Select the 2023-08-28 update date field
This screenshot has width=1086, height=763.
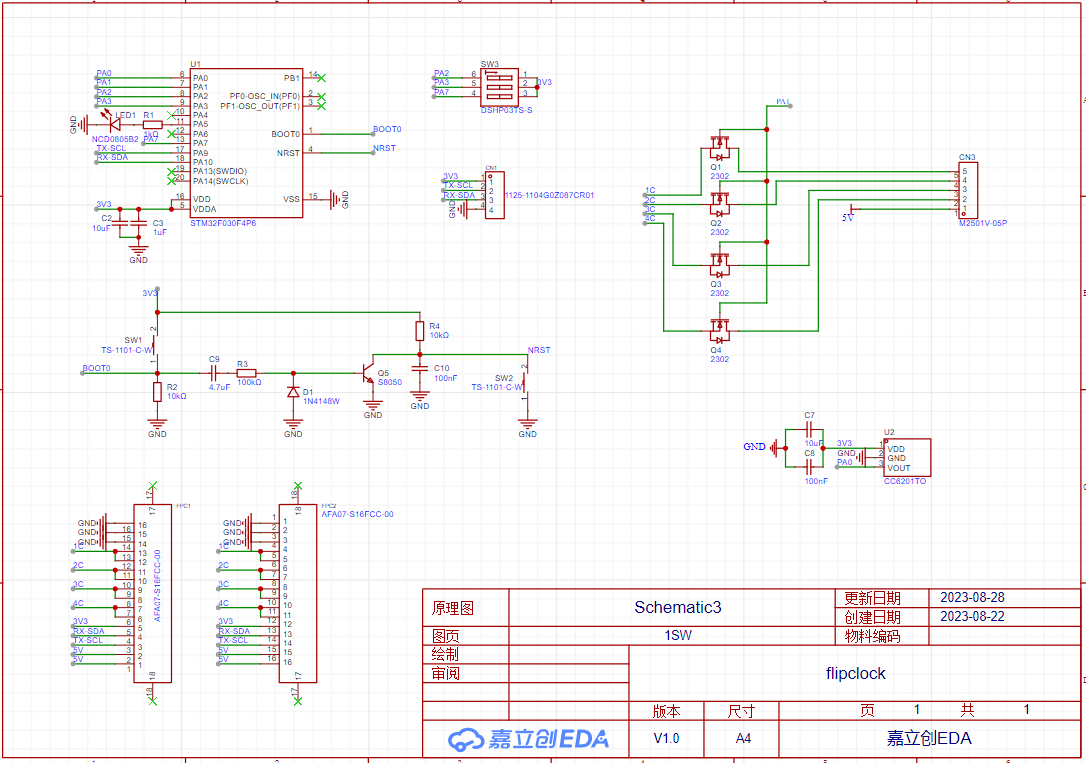pos(972,598)
